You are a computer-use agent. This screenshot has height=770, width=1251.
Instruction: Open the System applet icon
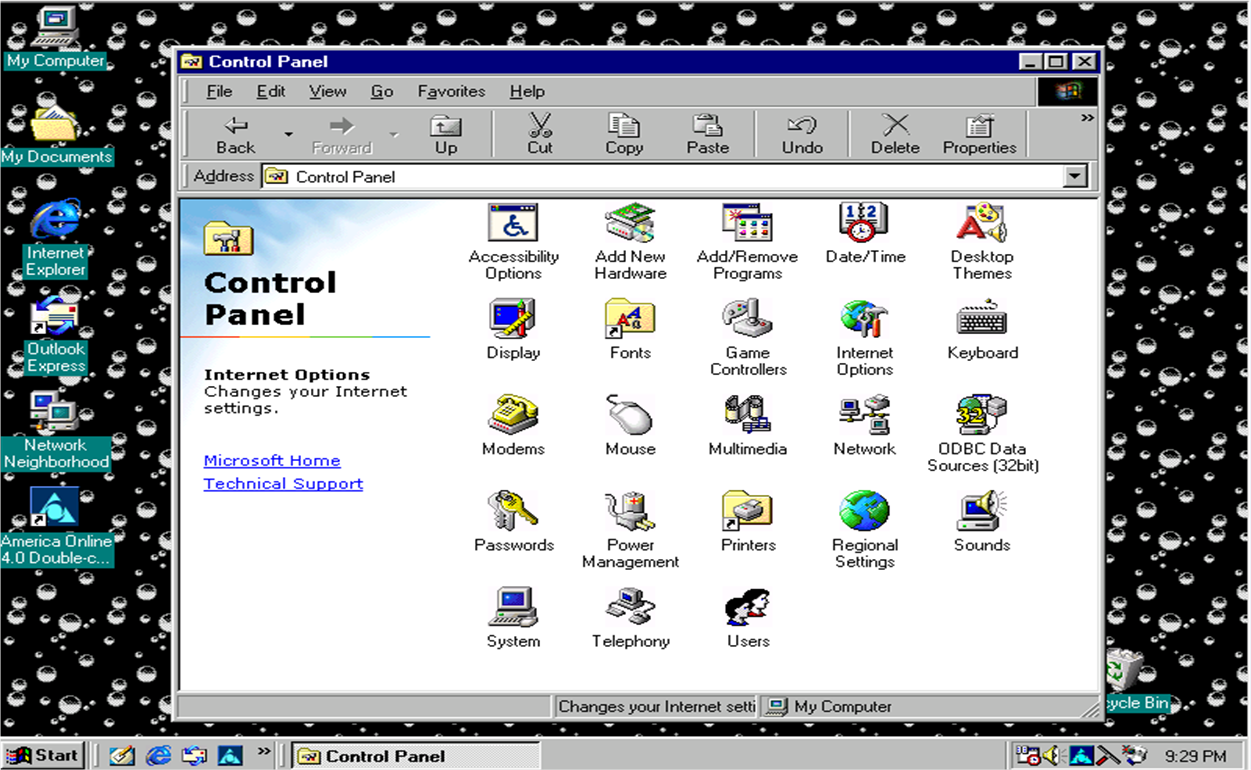point(513,607)
